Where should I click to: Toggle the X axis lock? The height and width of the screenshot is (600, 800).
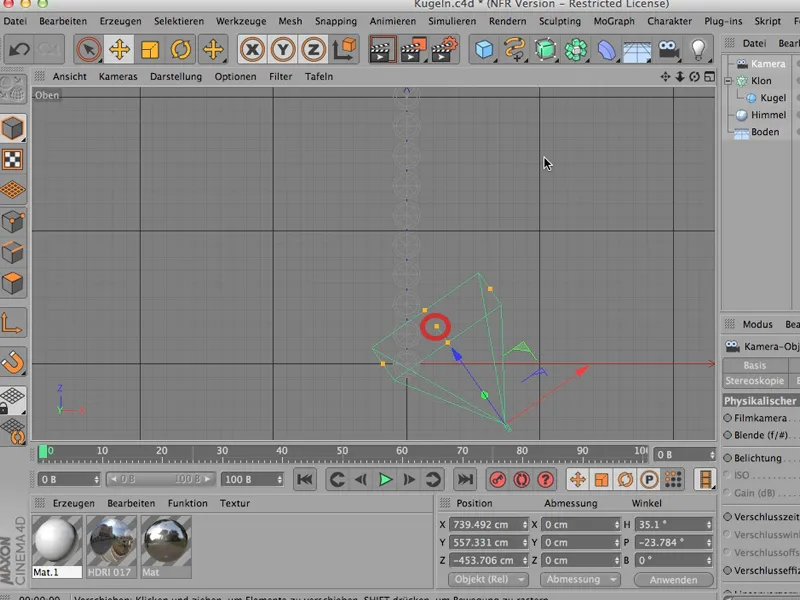[x=252, y=49]
